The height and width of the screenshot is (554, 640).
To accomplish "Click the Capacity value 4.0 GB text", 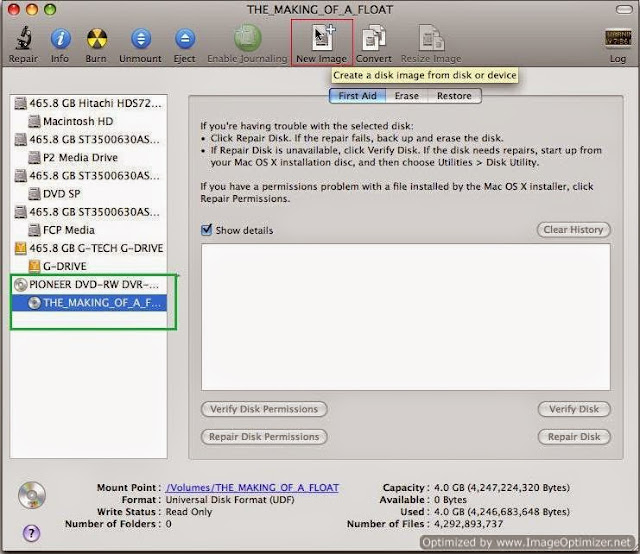I will click(502, 488).
